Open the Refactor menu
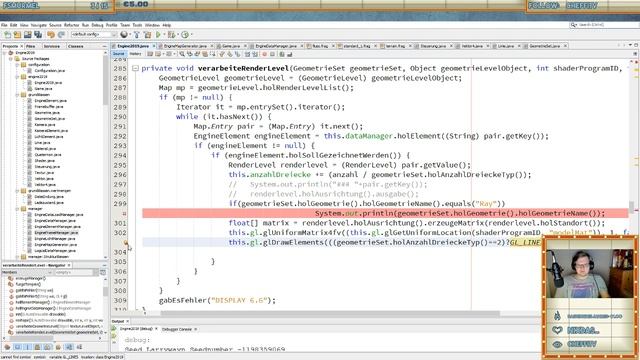This screenshot has height=360, width=640. coord(71,25)
